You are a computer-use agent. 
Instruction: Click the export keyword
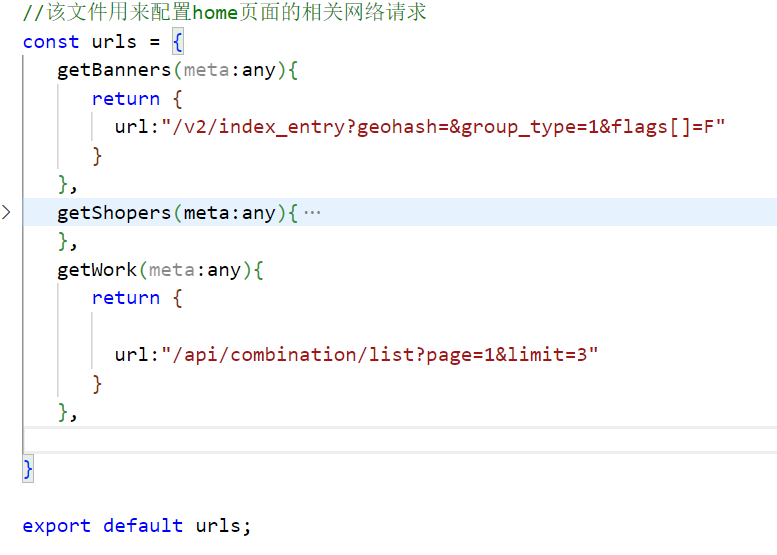(56, 526)
